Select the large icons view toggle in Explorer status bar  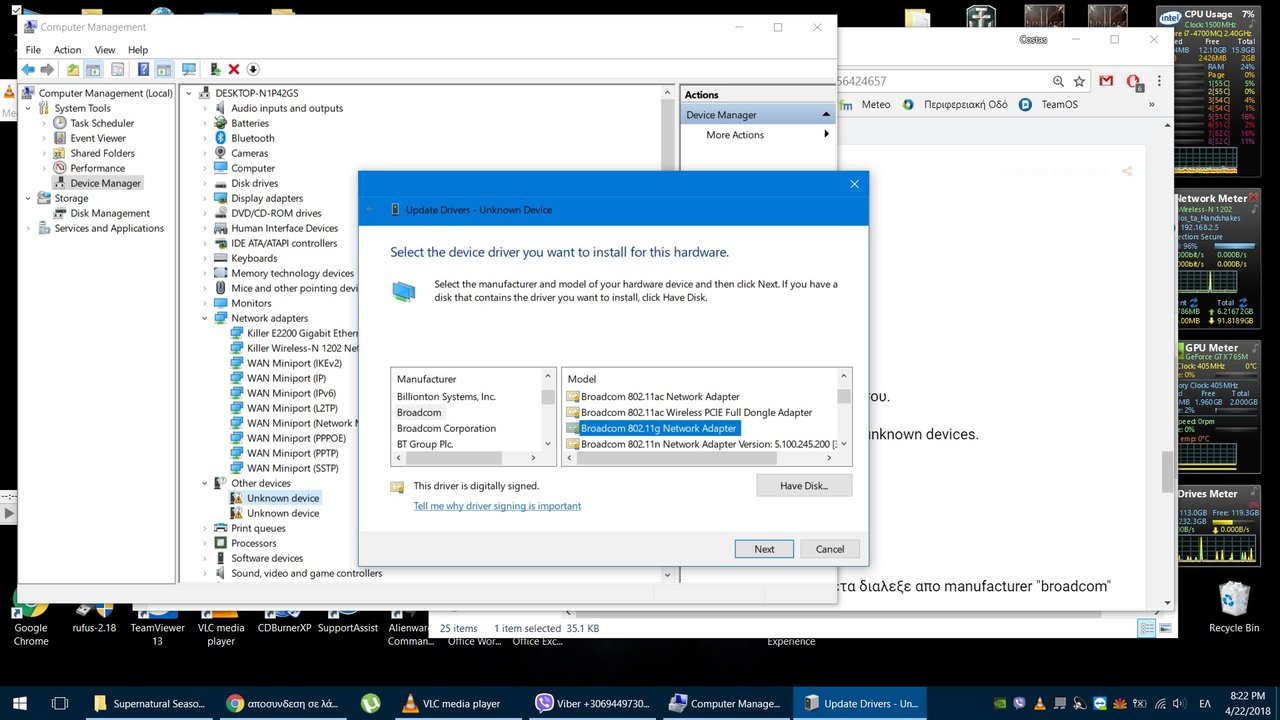pos(1164,628)
